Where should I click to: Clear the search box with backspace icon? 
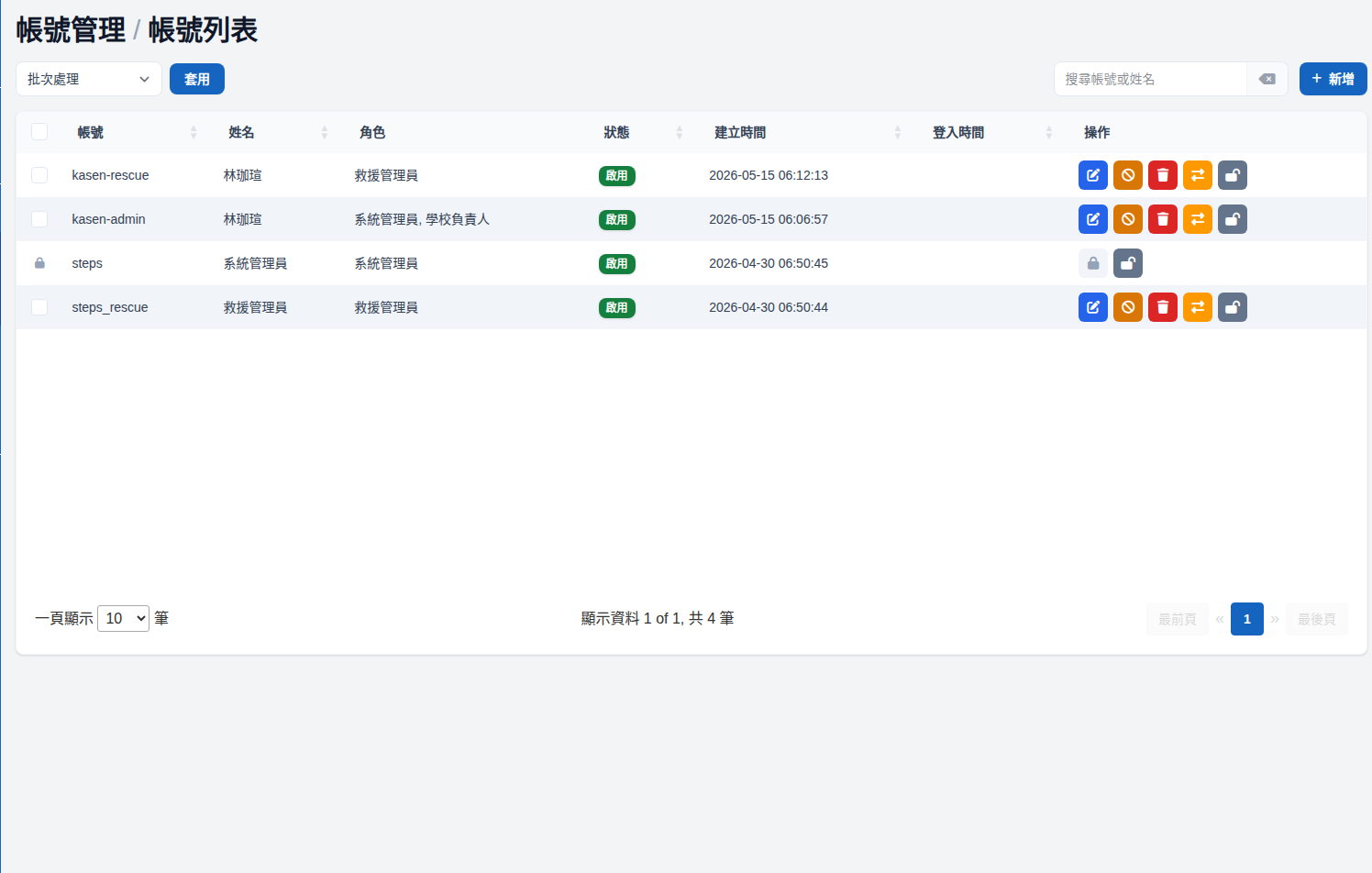(x=1267, y=79)
